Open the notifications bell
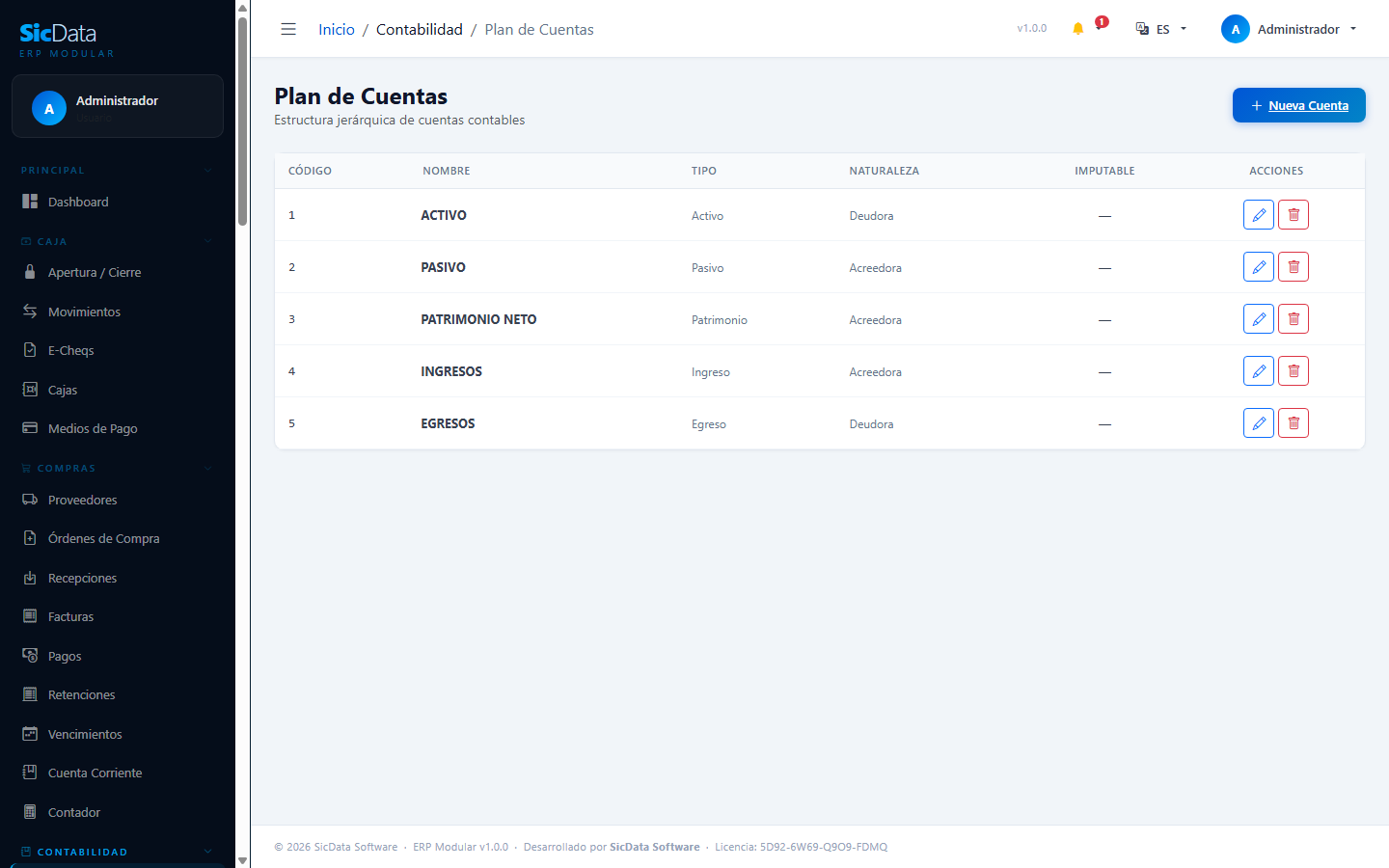This screenshot has width=1389, height=868. click(x=1078, y=29)
